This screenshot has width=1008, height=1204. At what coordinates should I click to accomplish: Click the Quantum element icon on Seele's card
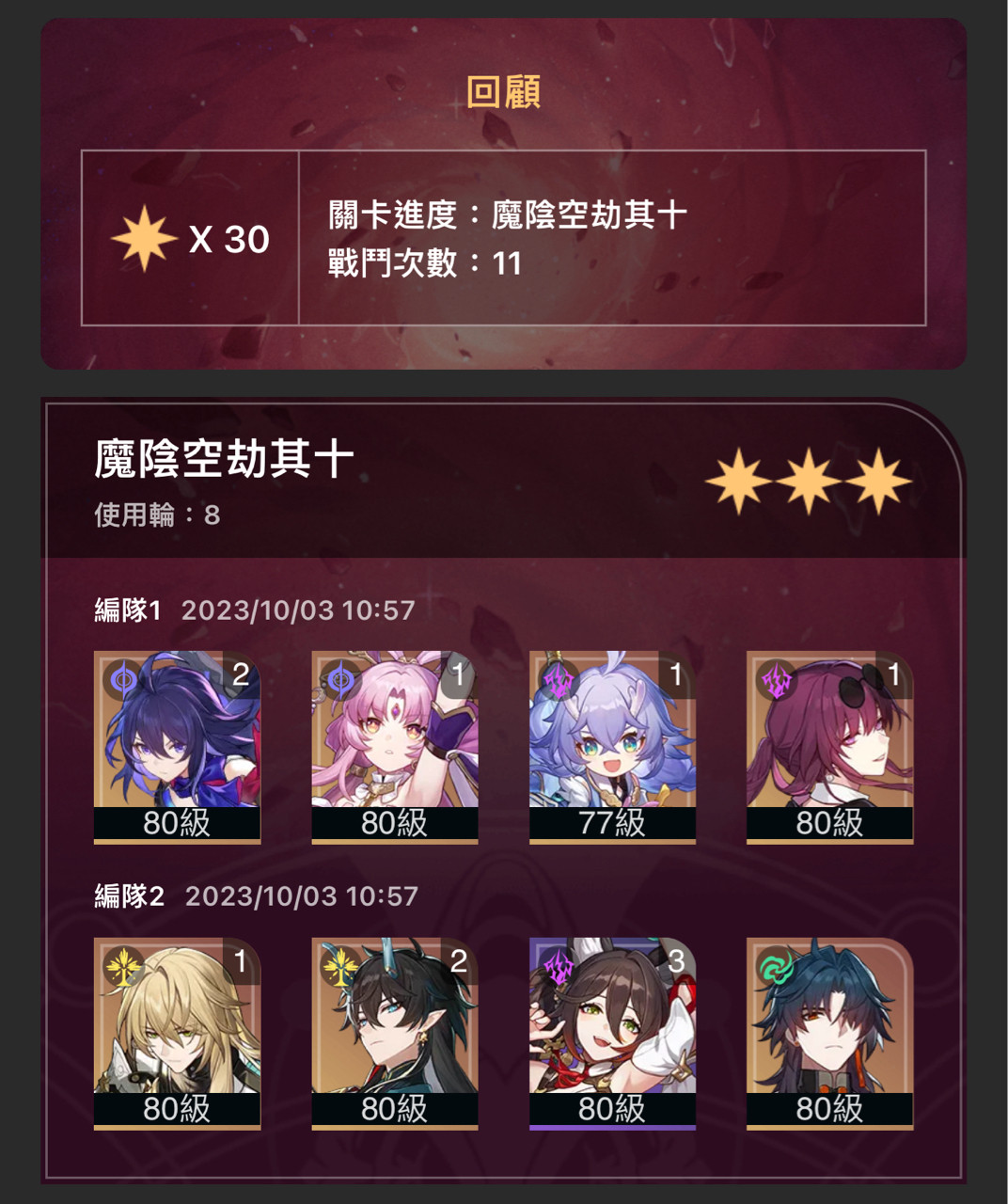tap(124, 678)
